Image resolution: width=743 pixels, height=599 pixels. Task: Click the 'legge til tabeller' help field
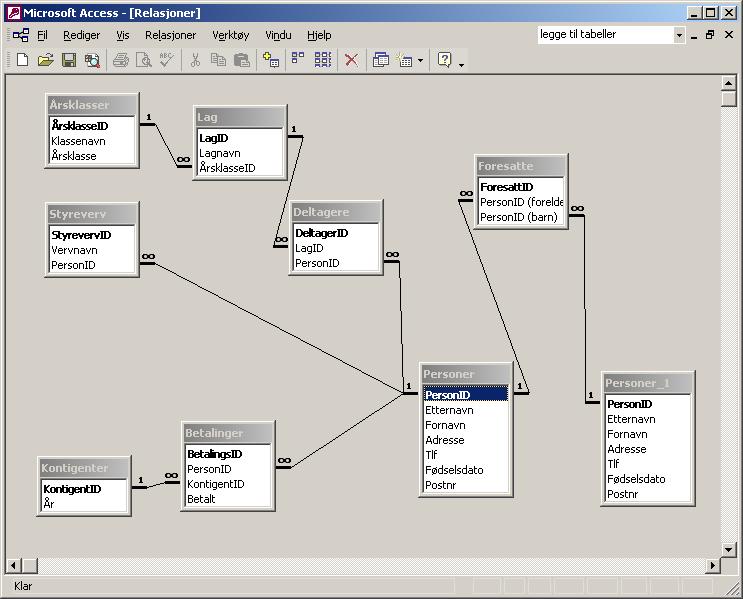click(606, 35)
